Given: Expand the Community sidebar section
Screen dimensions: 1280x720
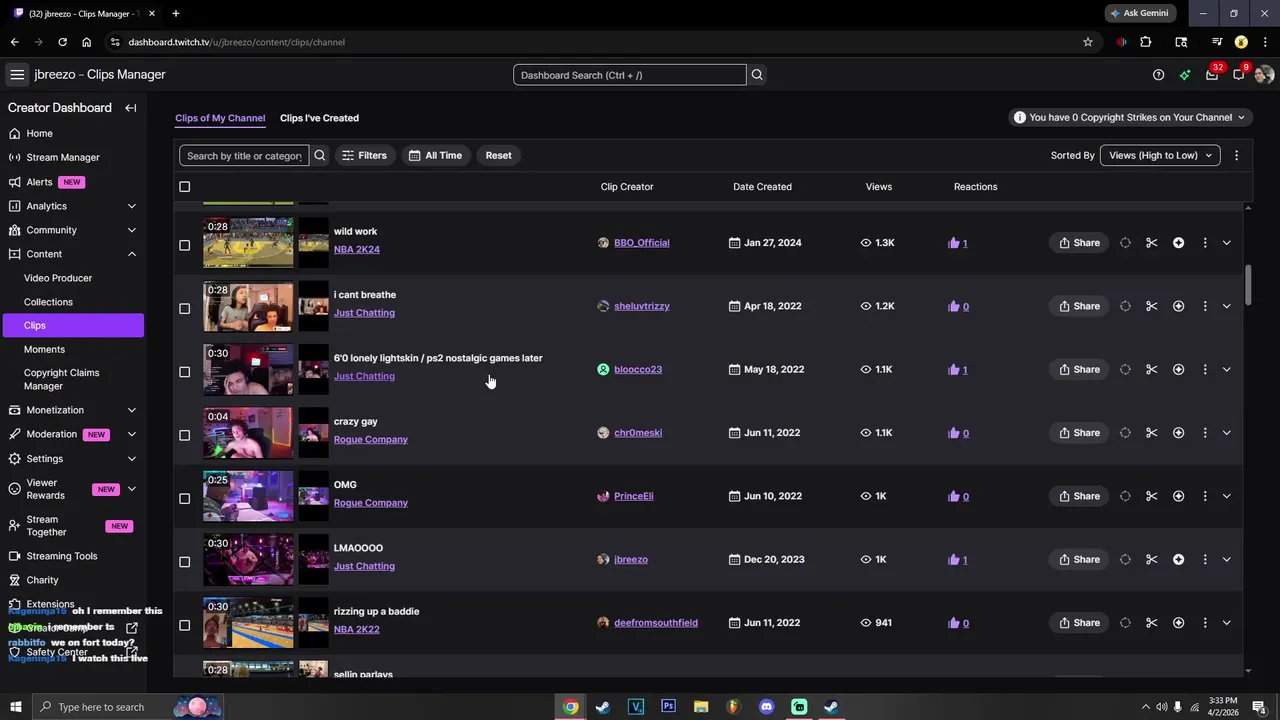Looking at the screenshot, I should tap(131, 230).
